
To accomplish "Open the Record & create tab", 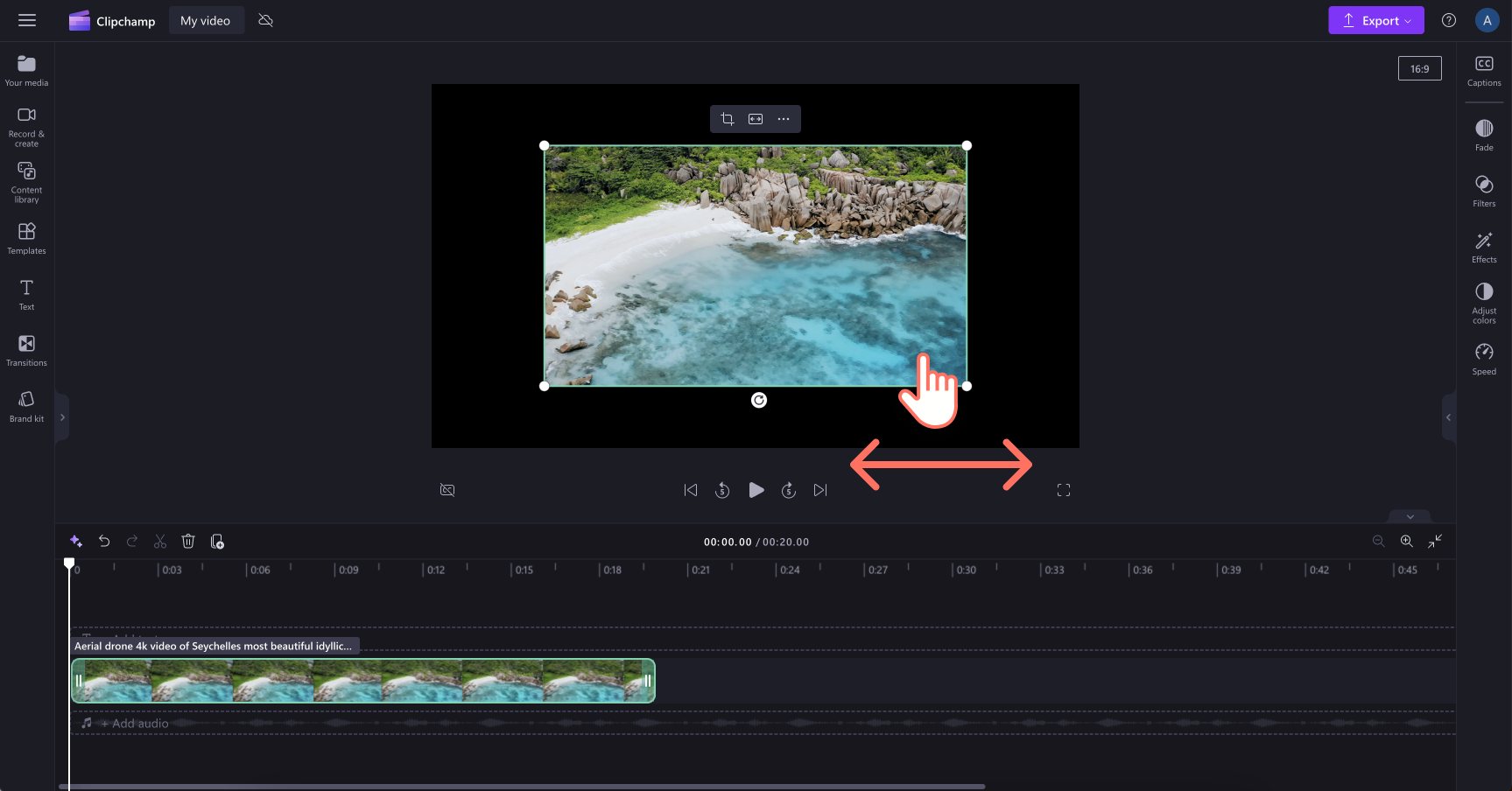I will pyautogui.click(x=26, y=128).
